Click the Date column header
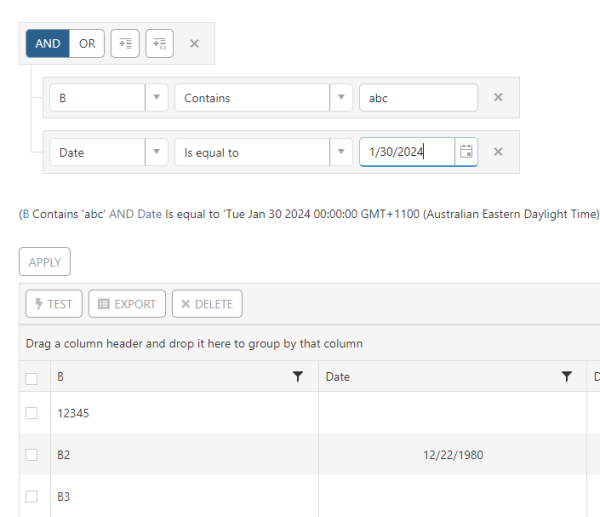The height and width of the screenshot is (517, 600). [453, 377]
